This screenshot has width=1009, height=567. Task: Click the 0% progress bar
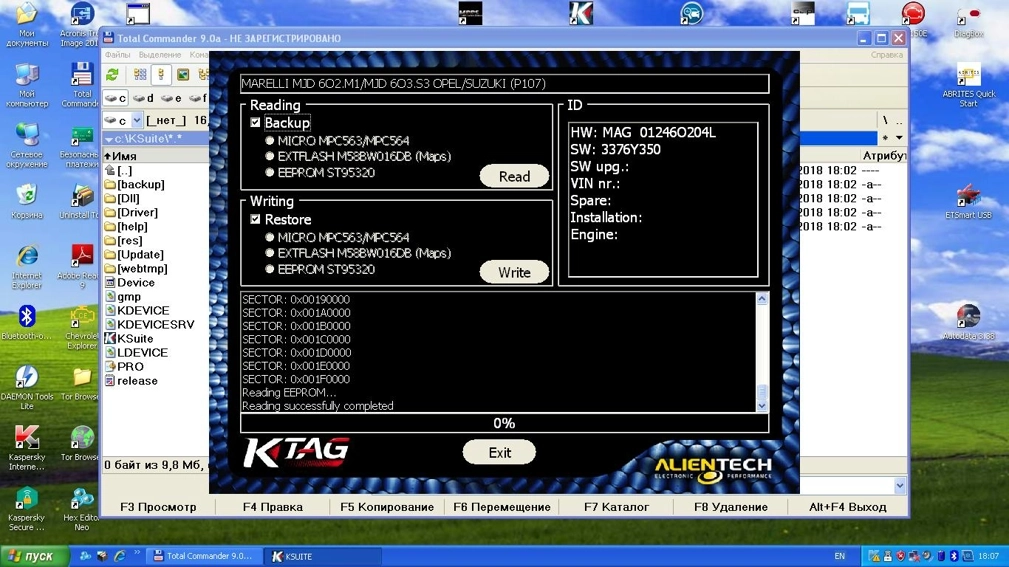tap(504, 423)
